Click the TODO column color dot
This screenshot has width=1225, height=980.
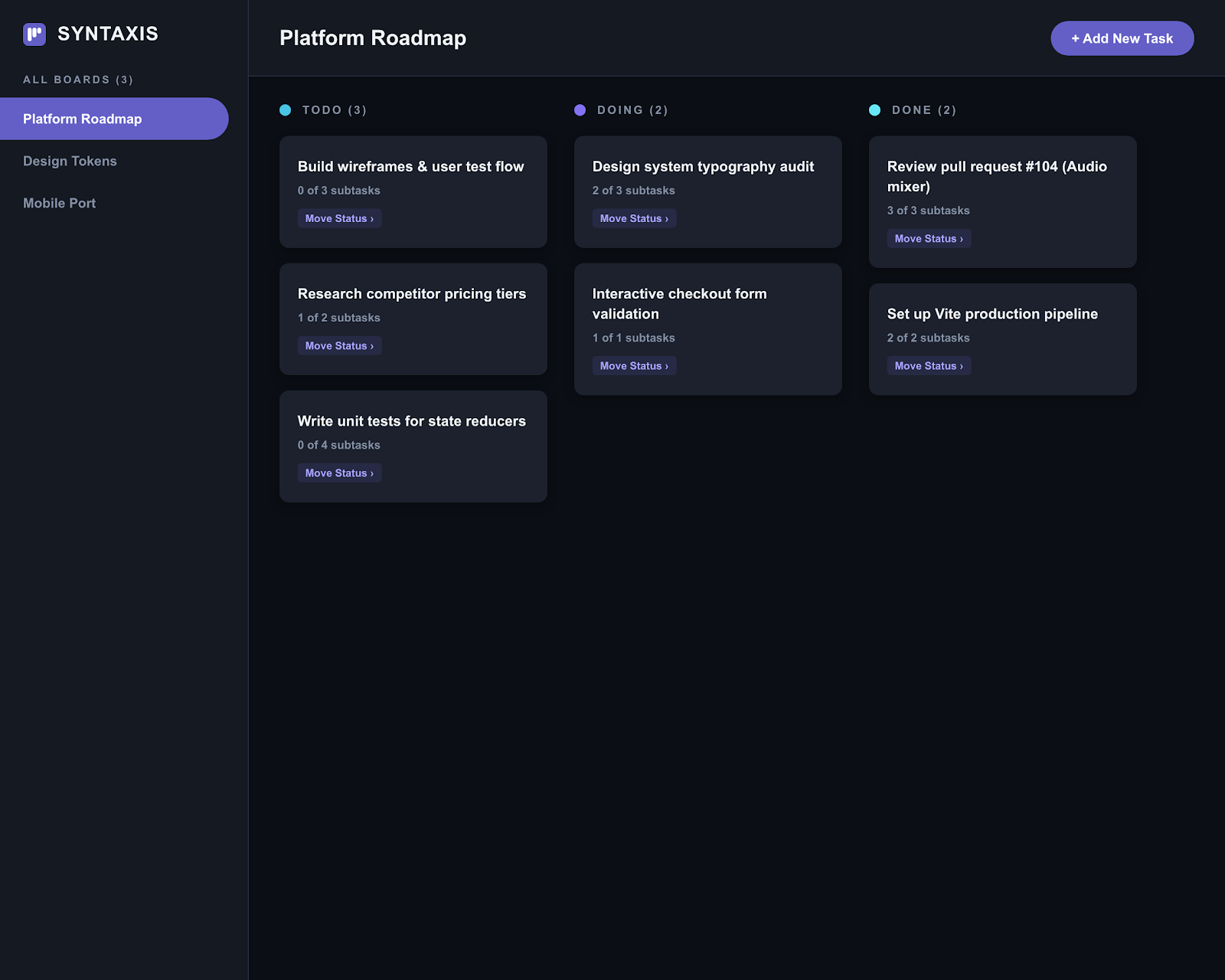(286, 110)
